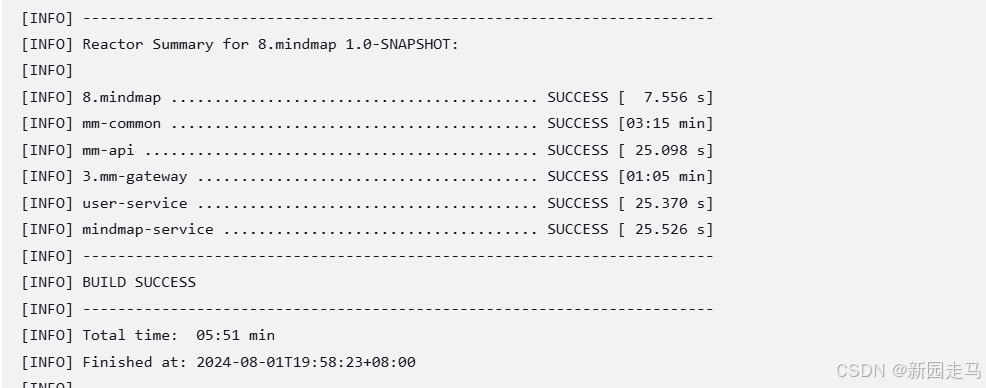Click the CSDN @新园走马 watermark

point(908,370)
